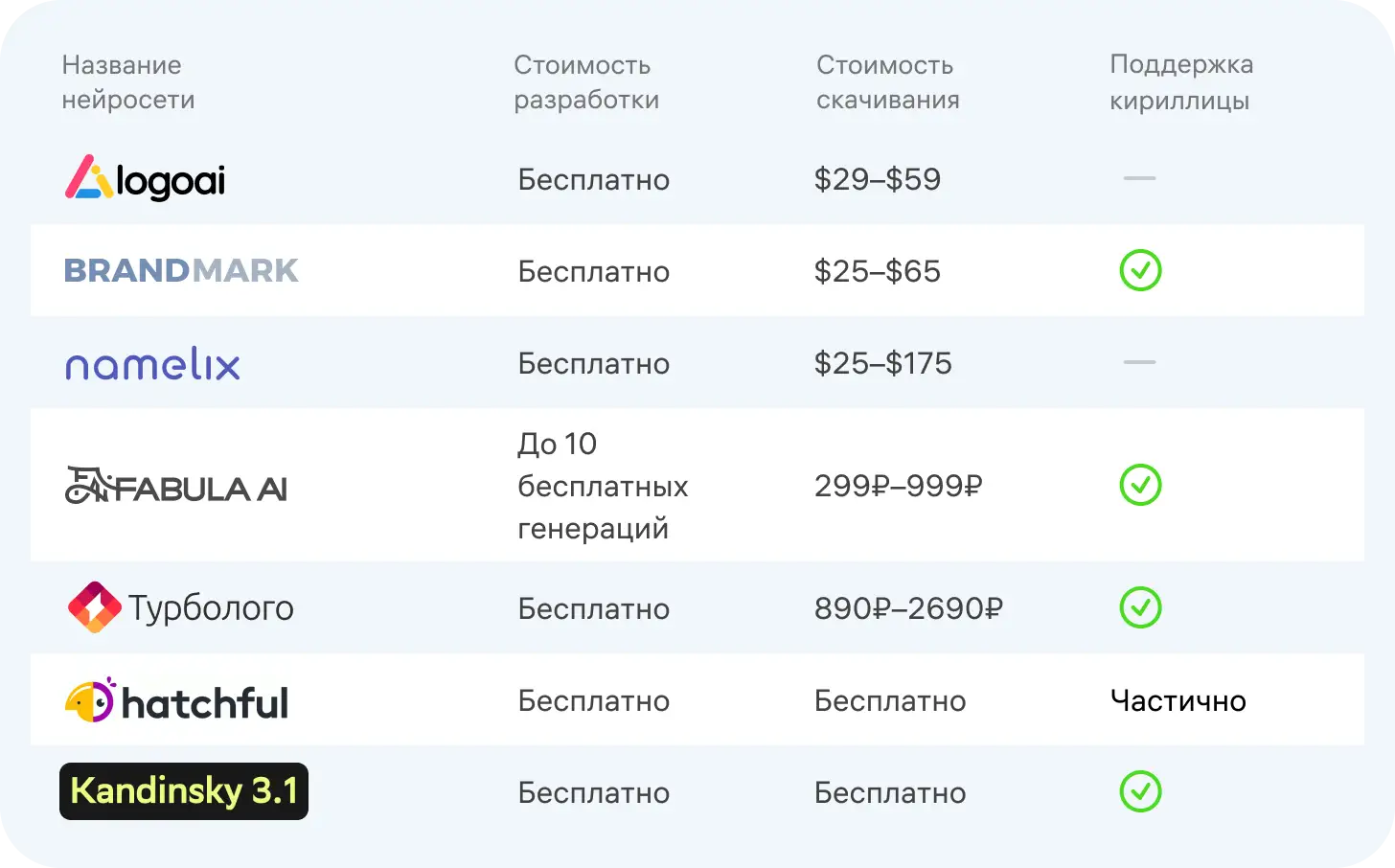Click the LogoAI price $29–$59
The width and height of the screenshot is (1395, 868).
(878, 179)
